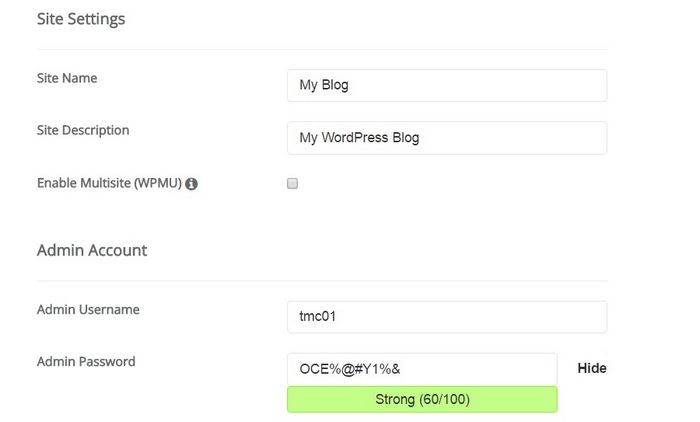This screenshot has height=422, width=700.
Task: Click the Site Settings section heading
Action: [x=81, y=19]
